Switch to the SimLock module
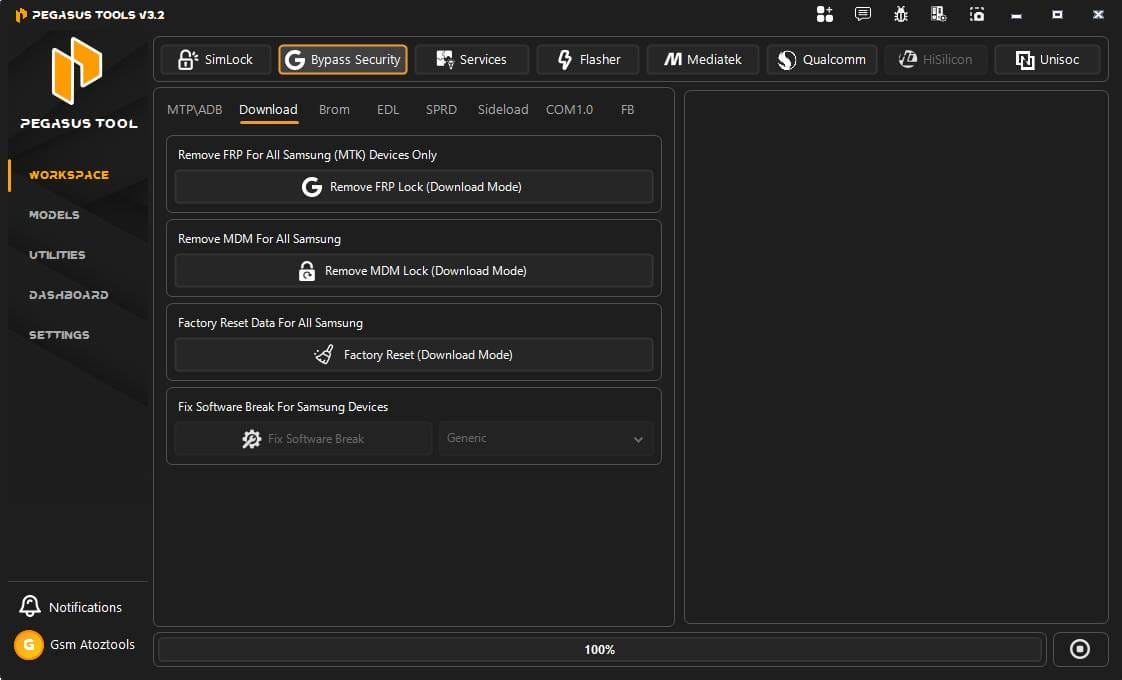The width and height of the screenshot is (1122, 680). point(215,59)
